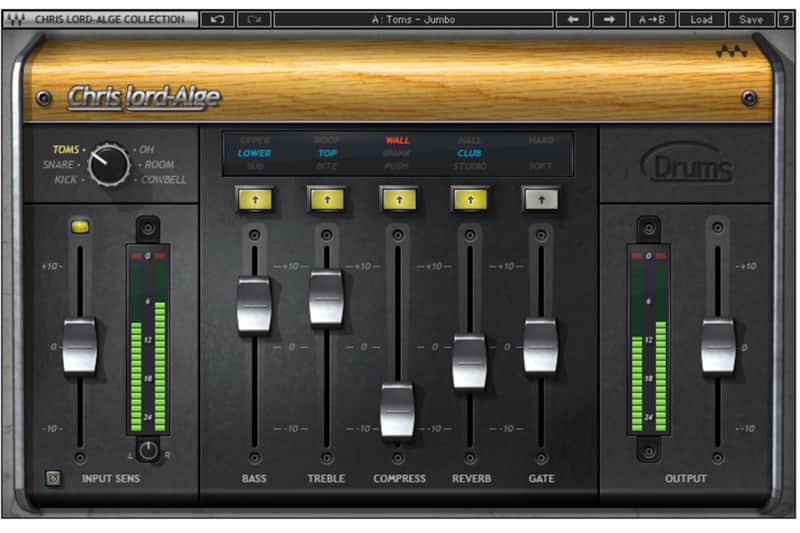
Task: Click the REVERB label
Action: (471, 478)
